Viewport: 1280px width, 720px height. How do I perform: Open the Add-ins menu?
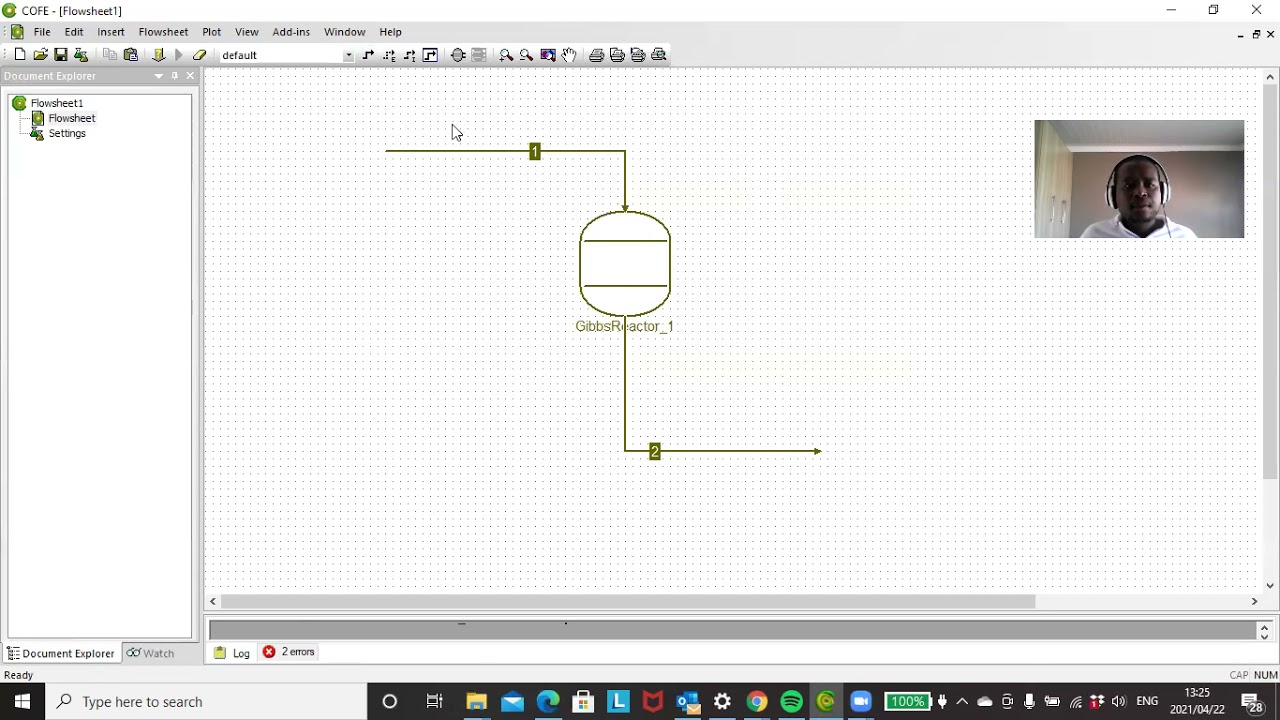tap(291, 32)
